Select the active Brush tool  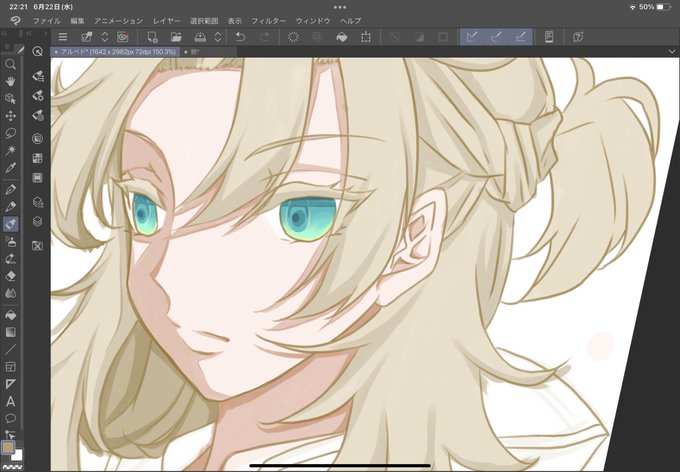[x=10, y=224]
